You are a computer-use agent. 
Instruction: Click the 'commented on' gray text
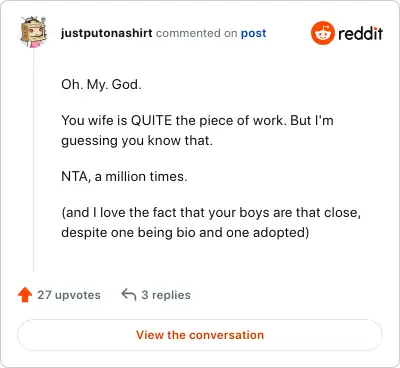[x=197, y=33]
